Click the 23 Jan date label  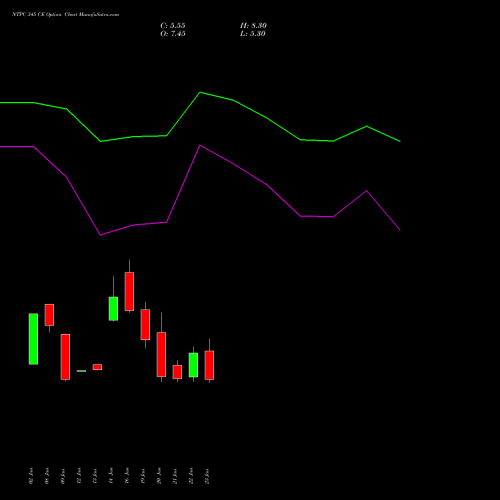click(207, 476)
